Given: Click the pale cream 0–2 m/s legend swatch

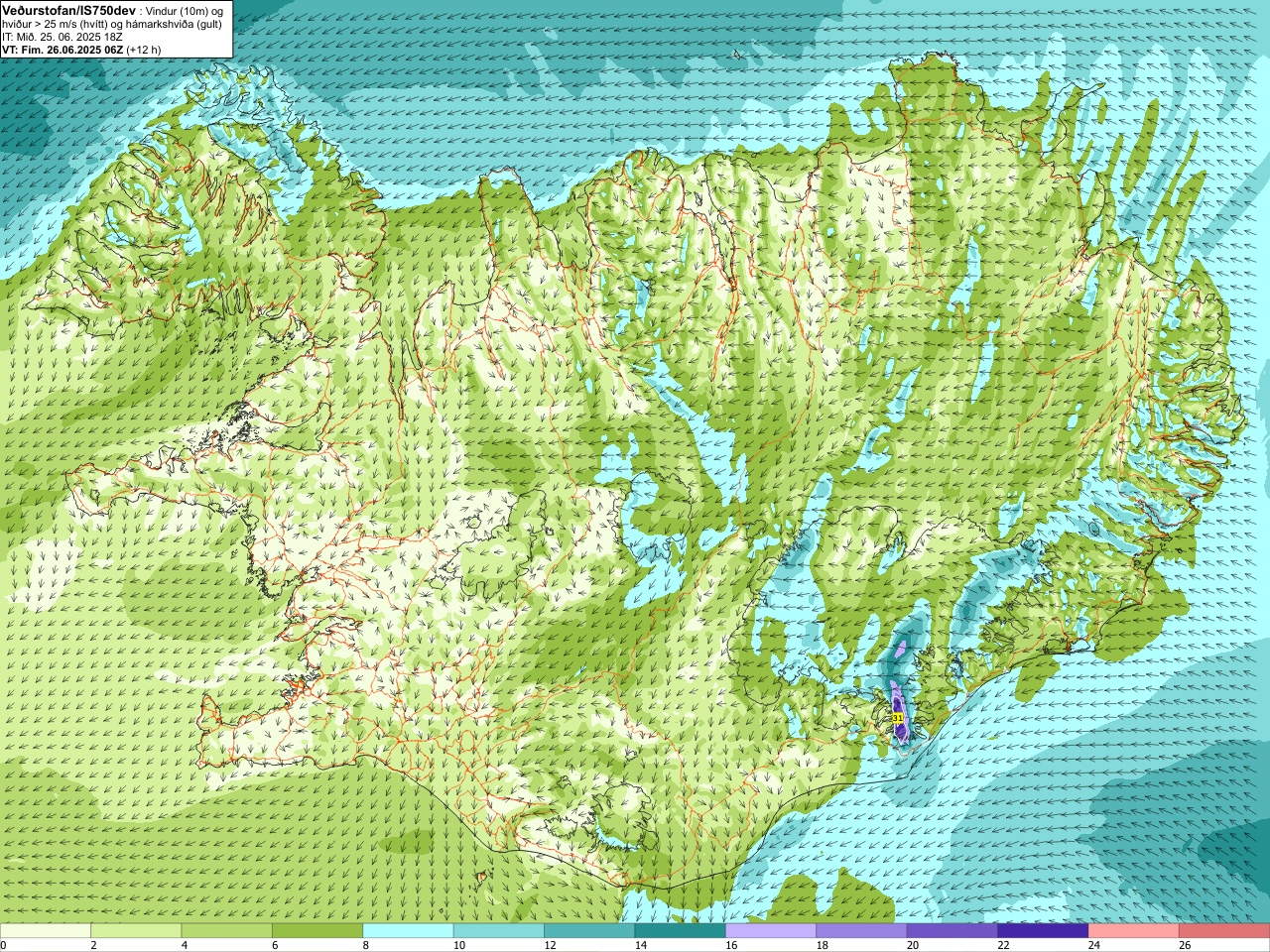Looking at the screenshot, I should click(46, 931).
